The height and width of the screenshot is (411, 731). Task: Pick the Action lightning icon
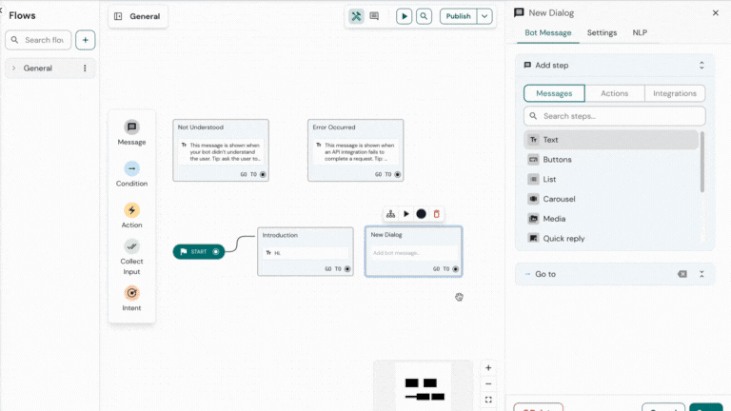pos(132,210)
